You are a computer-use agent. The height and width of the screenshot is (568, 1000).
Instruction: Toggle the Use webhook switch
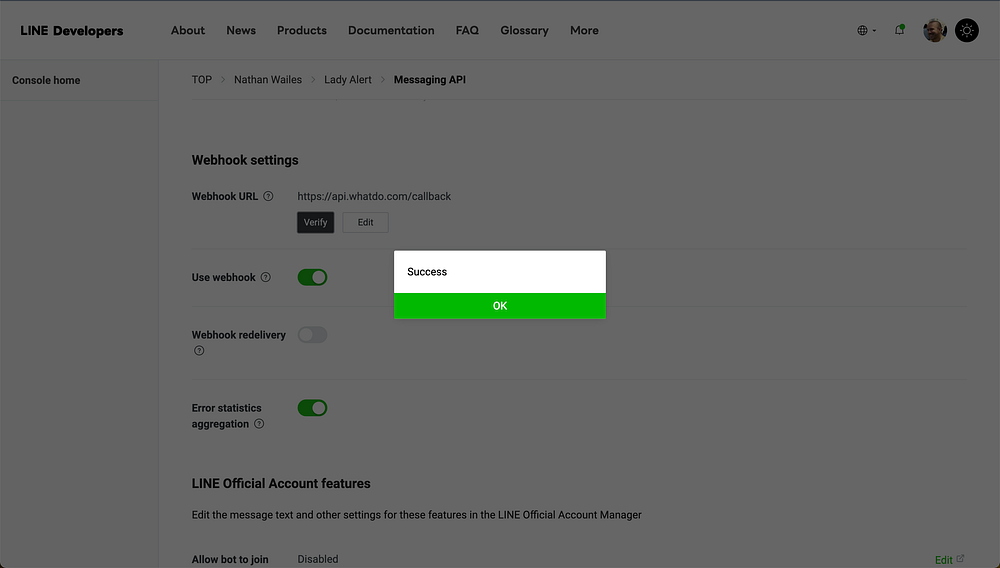[312, 277]
